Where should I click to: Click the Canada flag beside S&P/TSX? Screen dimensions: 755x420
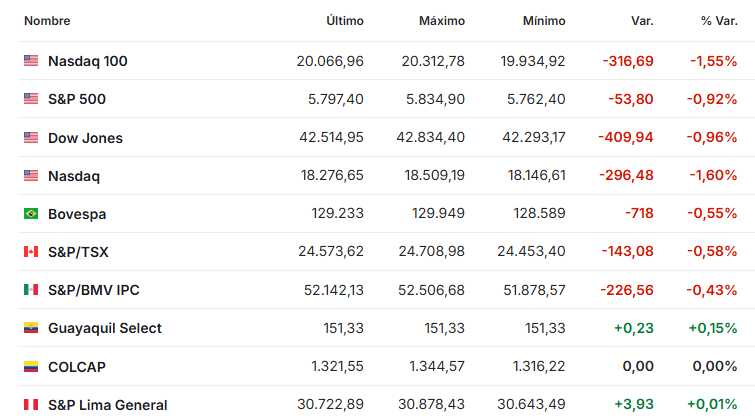(31, 251)
